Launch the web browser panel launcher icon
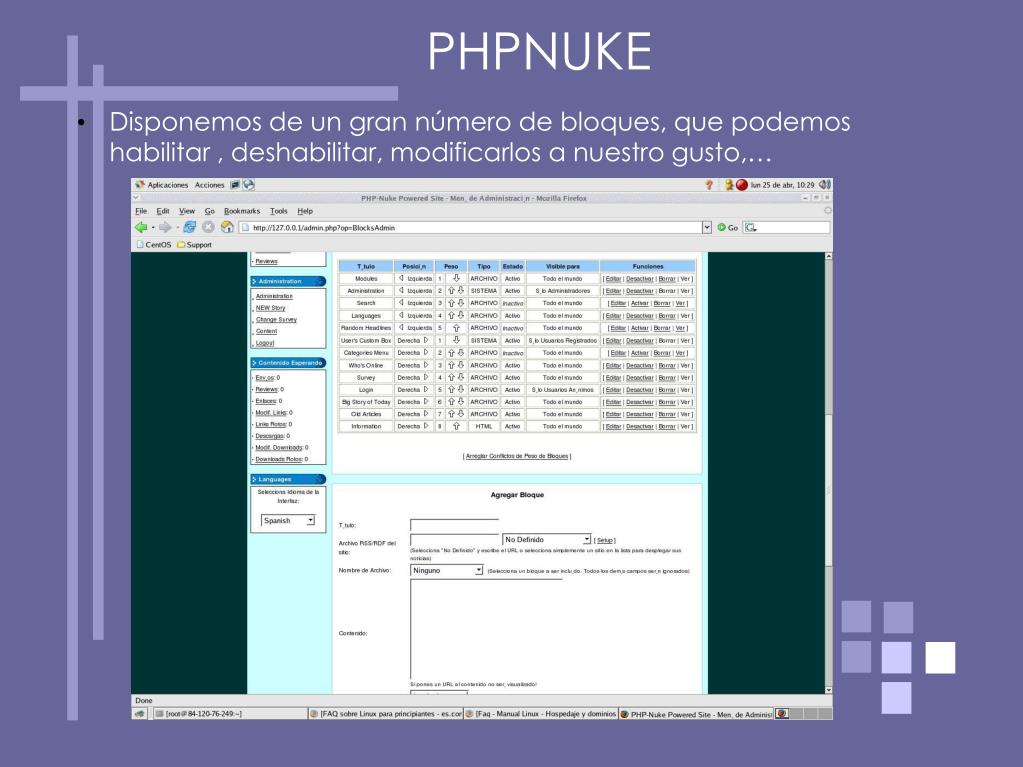 [249, 185]
